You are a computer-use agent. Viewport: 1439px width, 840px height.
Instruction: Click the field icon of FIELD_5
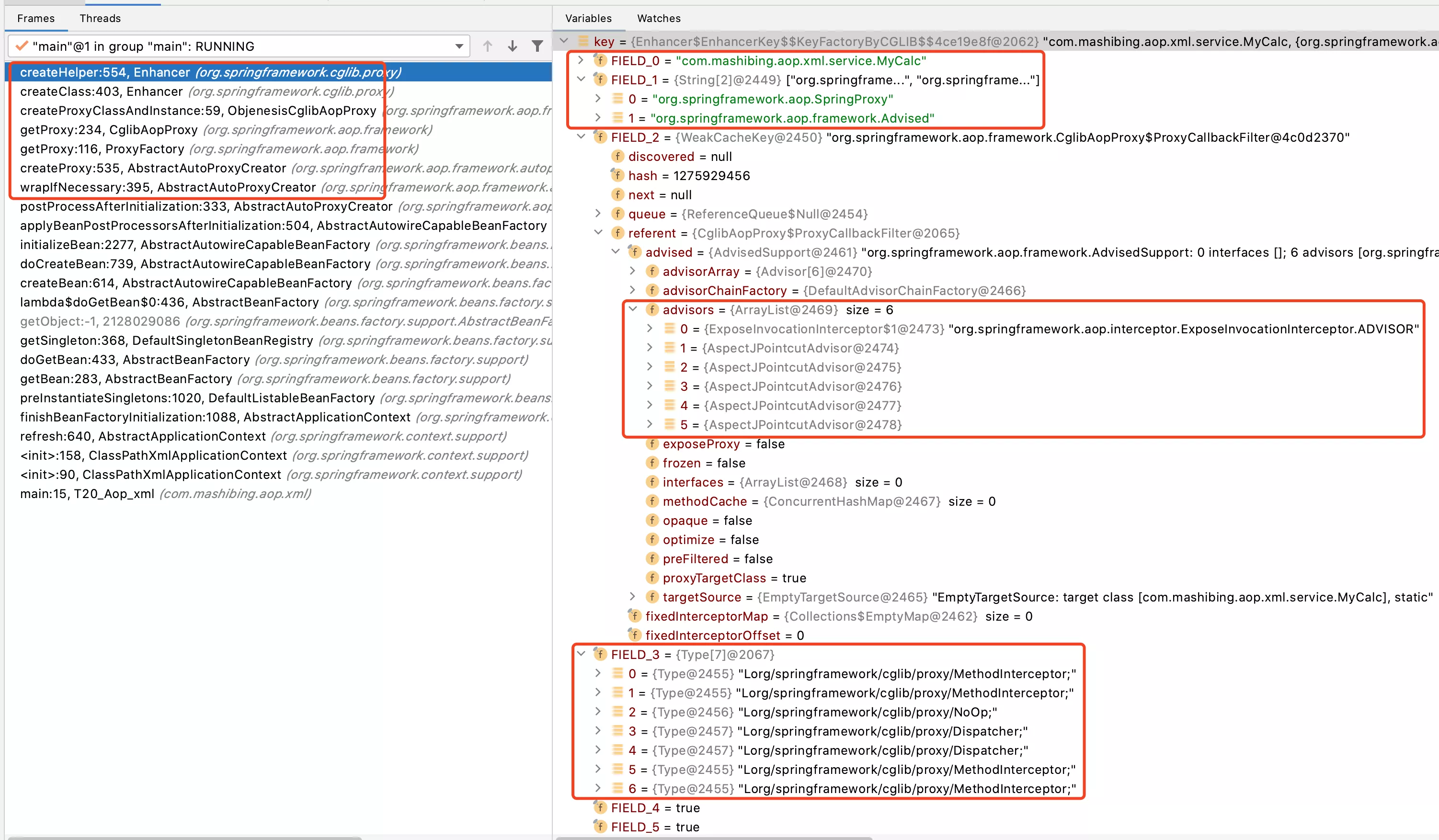(x=600, y=827)
